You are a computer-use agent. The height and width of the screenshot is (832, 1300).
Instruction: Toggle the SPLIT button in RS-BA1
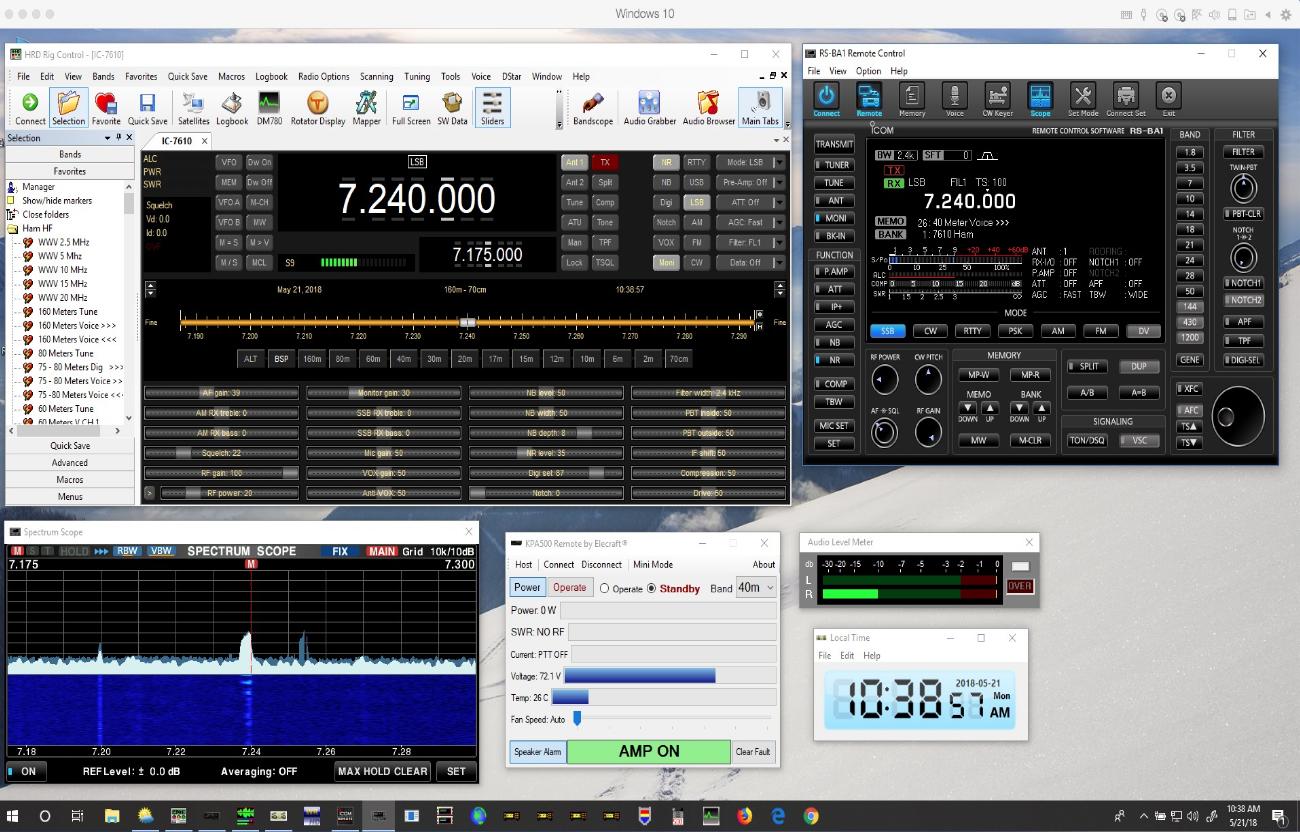coord(1088,367)
